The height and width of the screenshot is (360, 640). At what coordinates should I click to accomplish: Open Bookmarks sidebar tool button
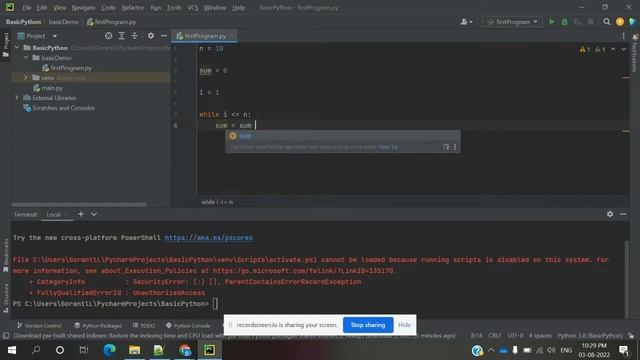6,256
